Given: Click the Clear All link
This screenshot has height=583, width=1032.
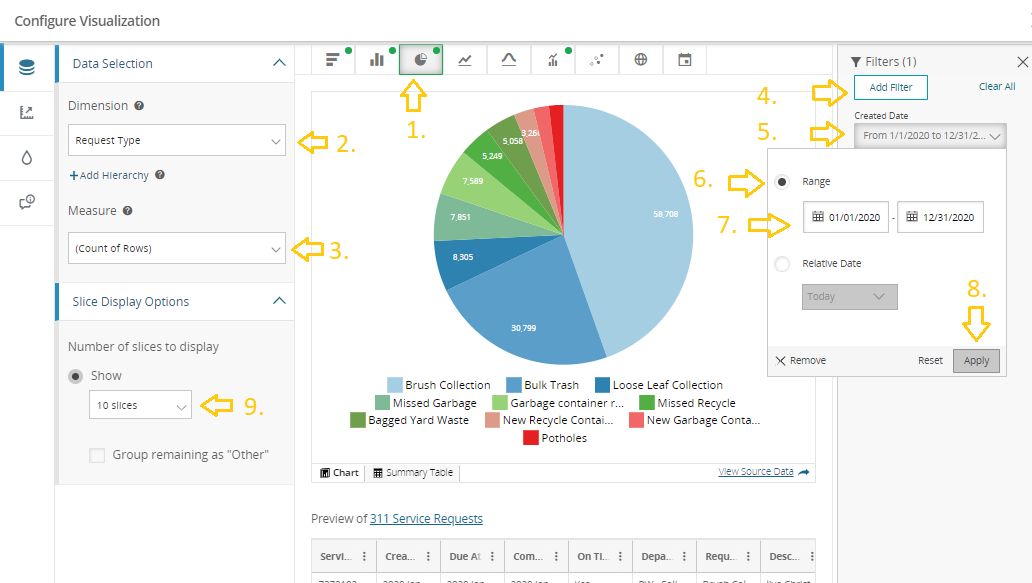Looking at the screenshot, I should (996, 86).
